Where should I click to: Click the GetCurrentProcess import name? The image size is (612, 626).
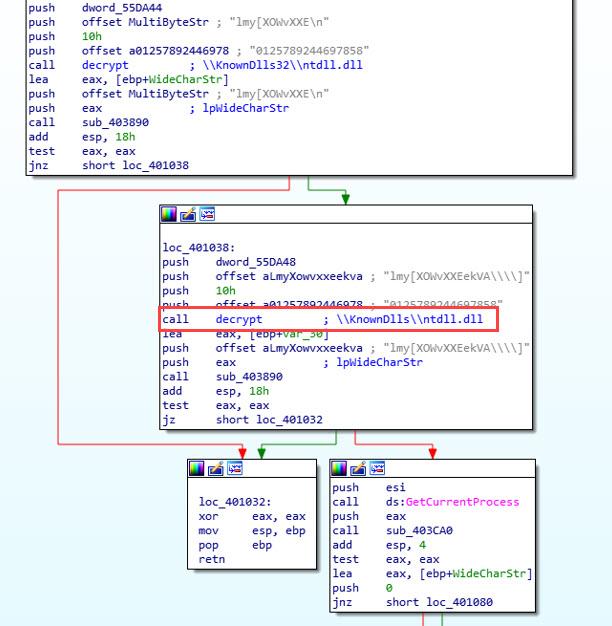pyautogui.click(x=462, y=502)
